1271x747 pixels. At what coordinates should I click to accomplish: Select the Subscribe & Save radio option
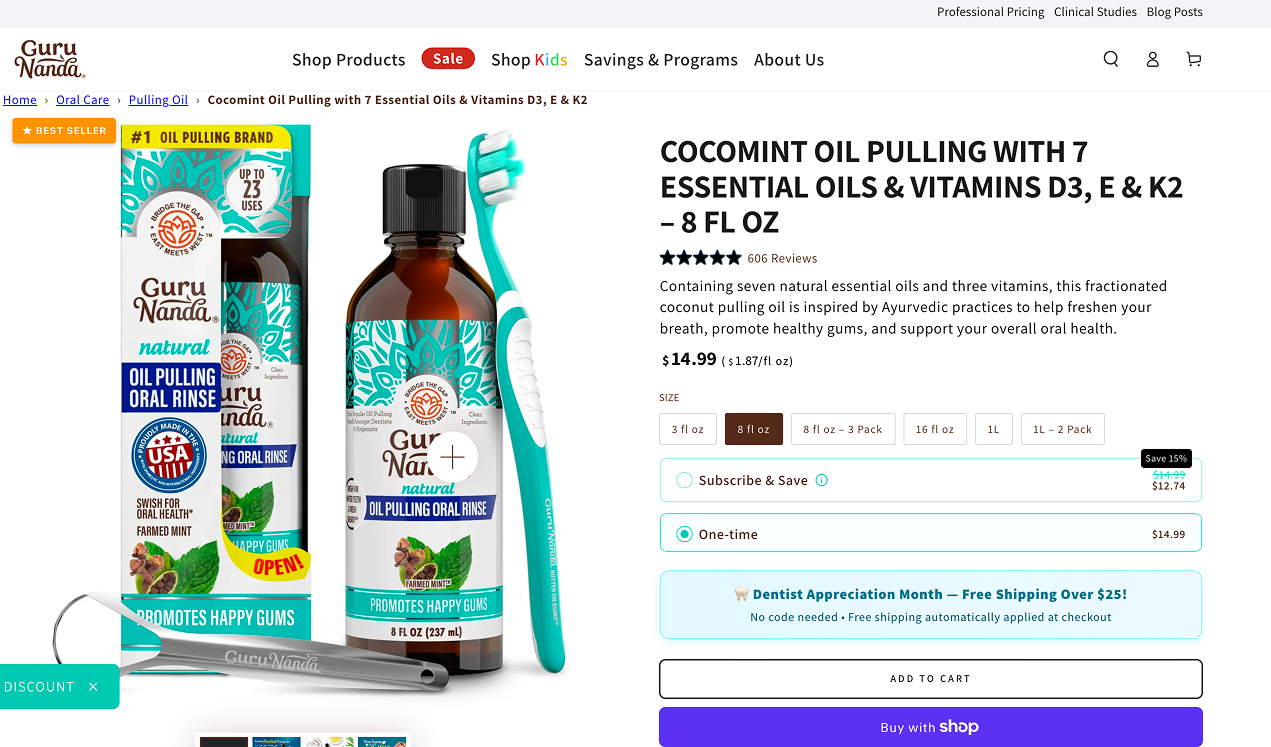point(684,480)
